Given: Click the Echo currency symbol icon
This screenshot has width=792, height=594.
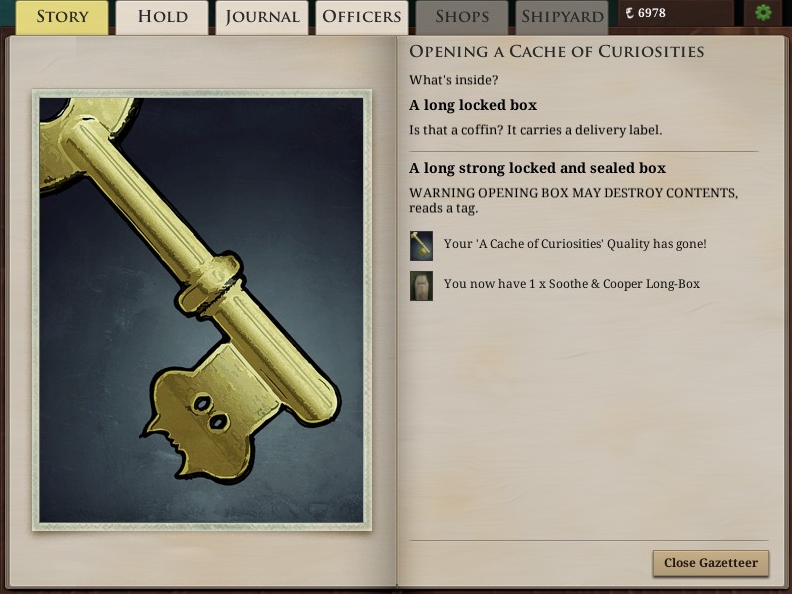Looking at the screenshot, I should coord(629,13).
